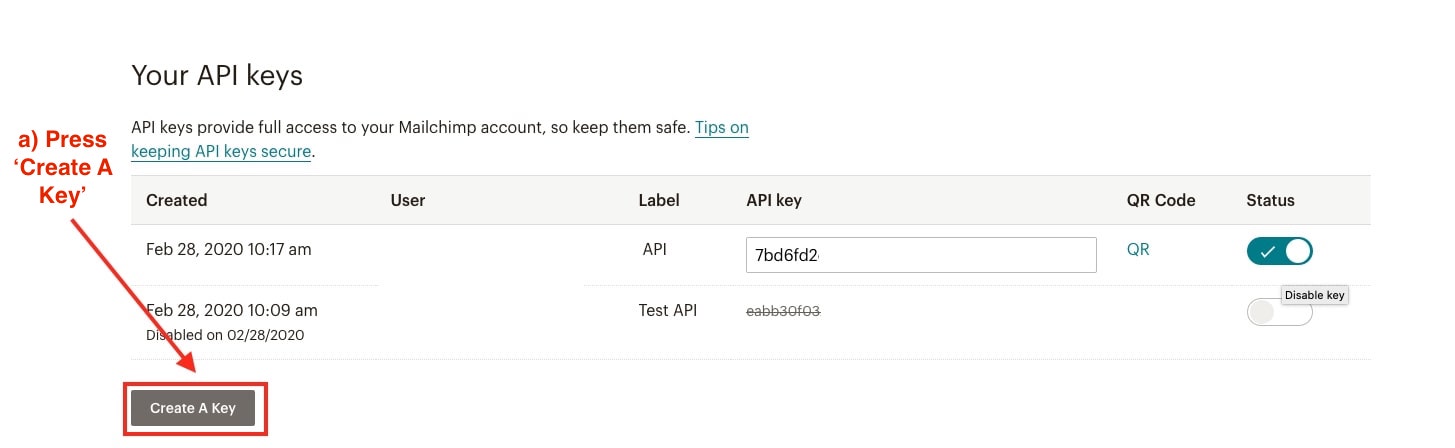Click the 10:17 am creation date
Screen dimensions: 1455x448
tap(228, 249)
